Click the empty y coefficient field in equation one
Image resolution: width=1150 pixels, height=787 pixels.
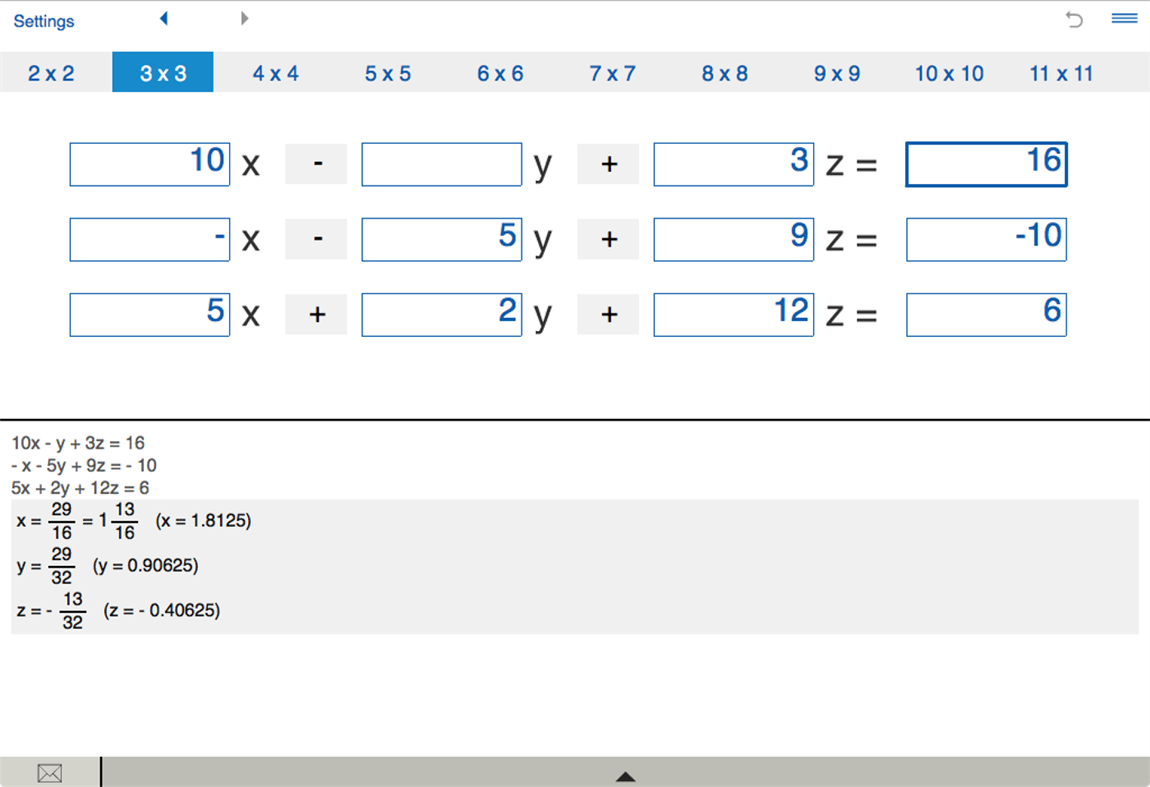[441, 163]
